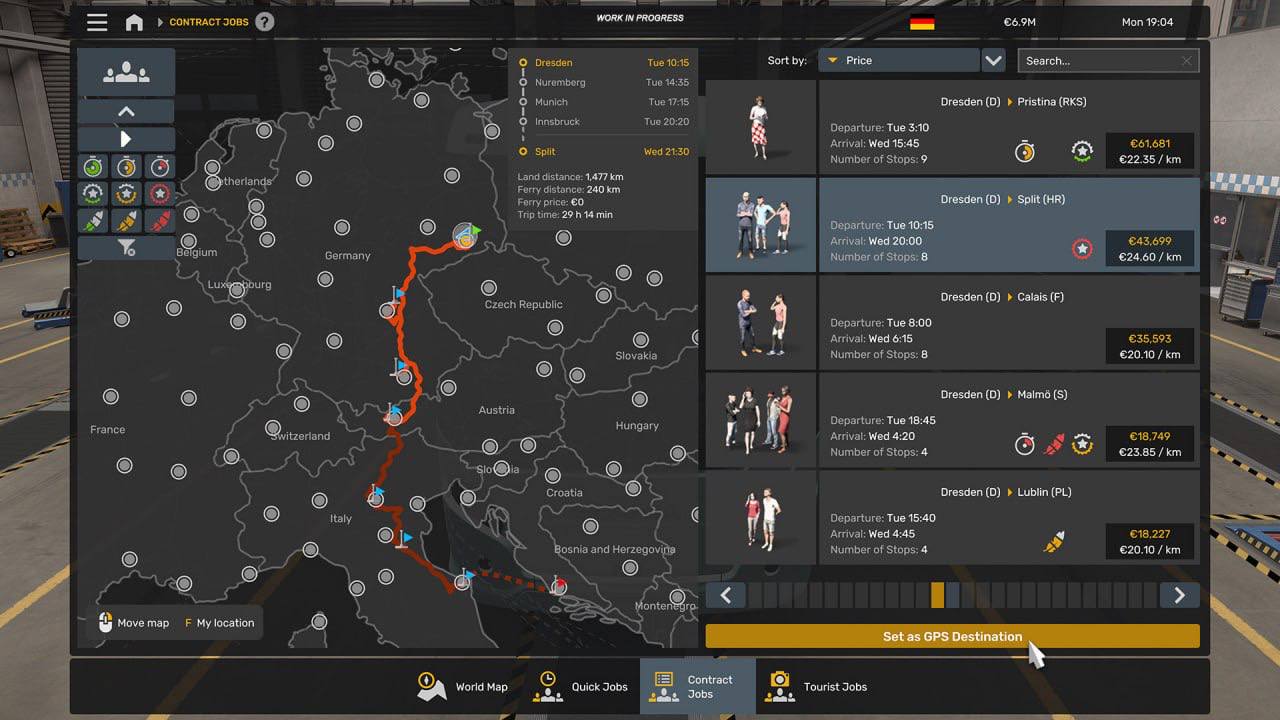
Task: Open the Contract Jobs help question mark
Action: point(264,22)
